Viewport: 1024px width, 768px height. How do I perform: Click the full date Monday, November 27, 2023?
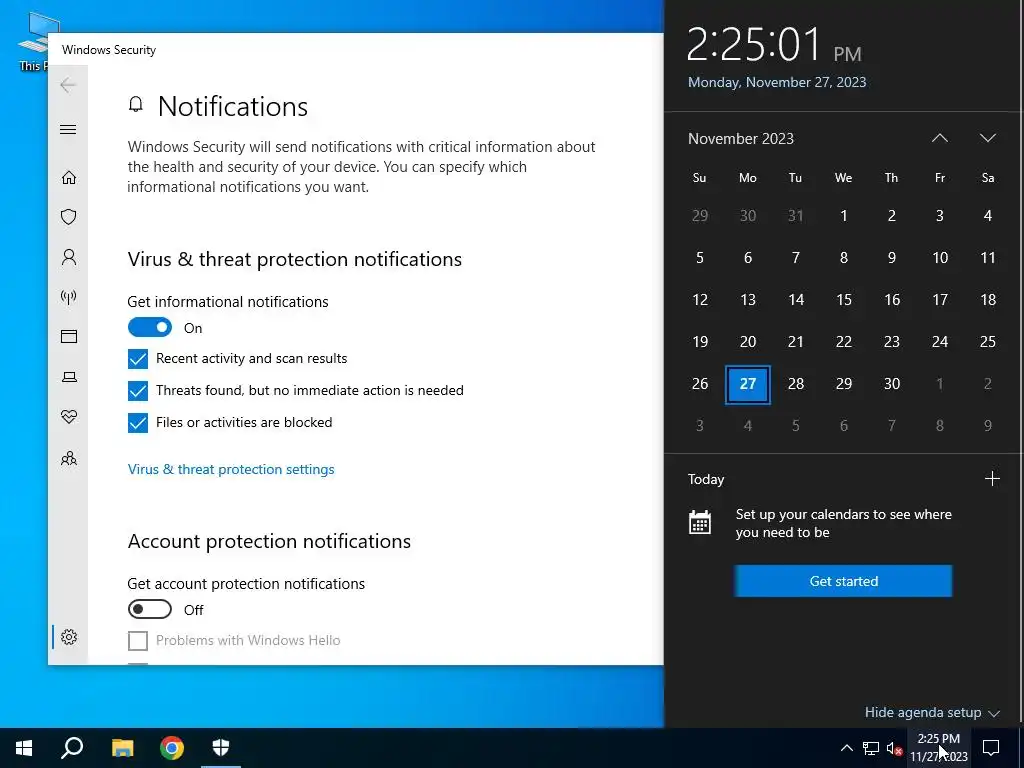coord(777,82)
